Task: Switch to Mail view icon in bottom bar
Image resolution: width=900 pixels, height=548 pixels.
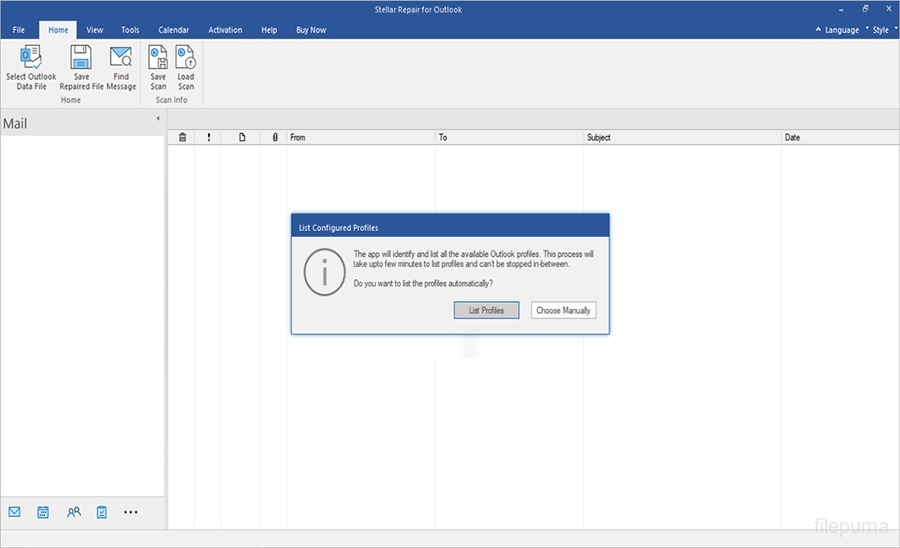Action: point(14,512)
